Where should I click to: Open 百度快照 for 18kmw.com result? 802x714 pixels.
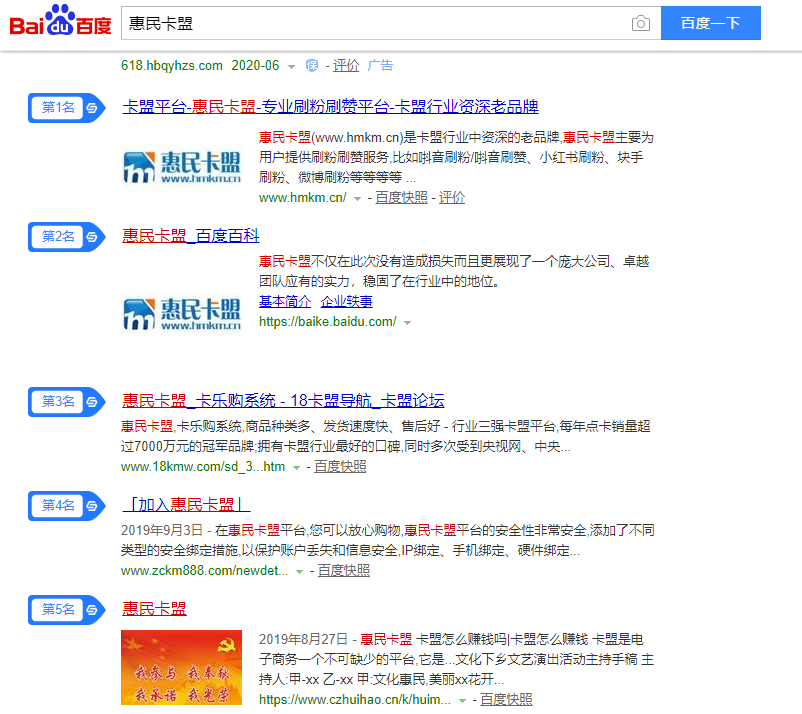tap(340, 466)
